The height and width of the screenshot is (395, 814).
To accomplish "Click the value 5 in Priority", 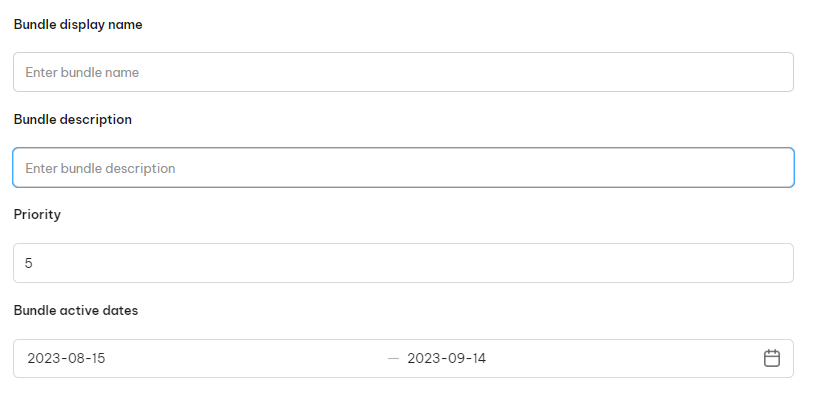I will (x=29, y=263).
